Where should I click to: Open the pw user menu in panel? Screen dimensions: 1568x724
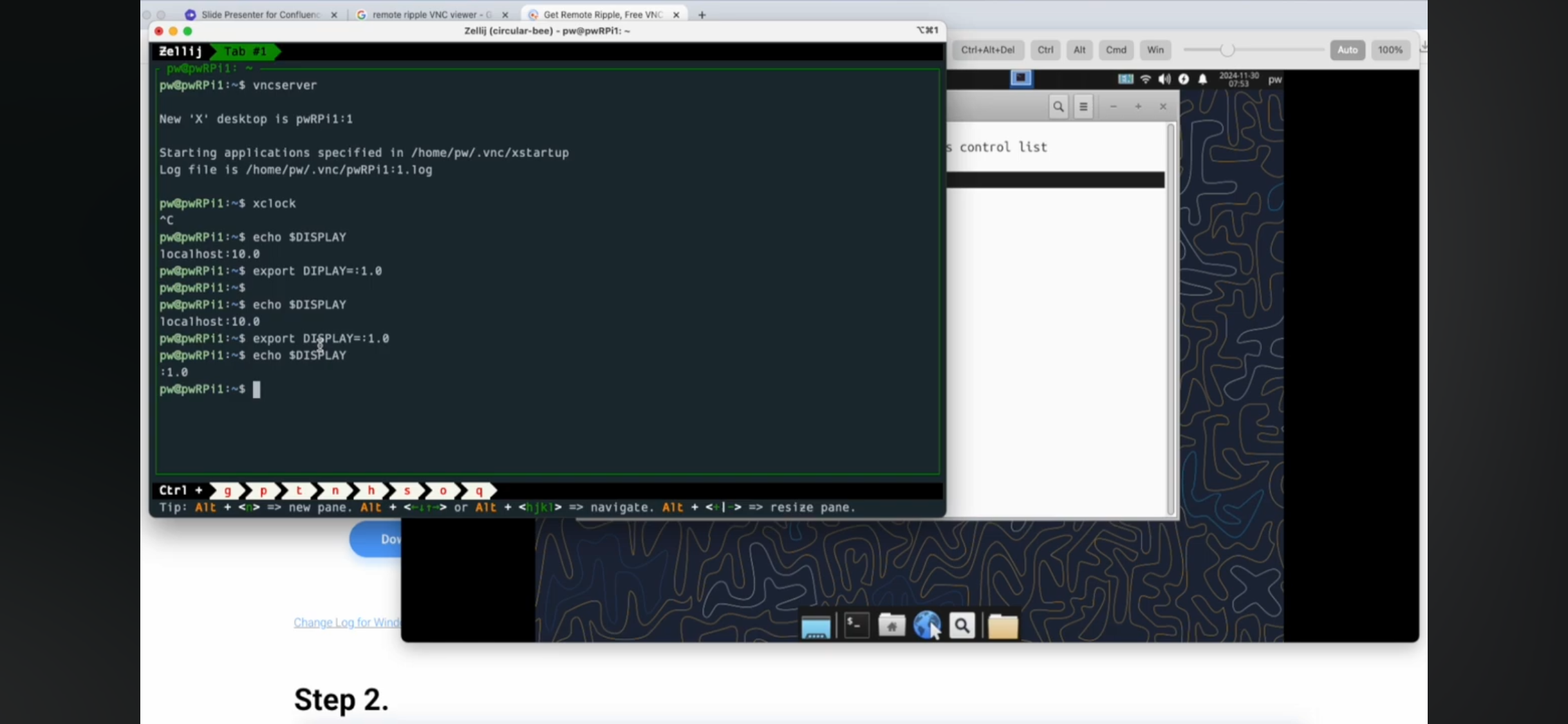pyautogui.click(x=1274, y=79)
